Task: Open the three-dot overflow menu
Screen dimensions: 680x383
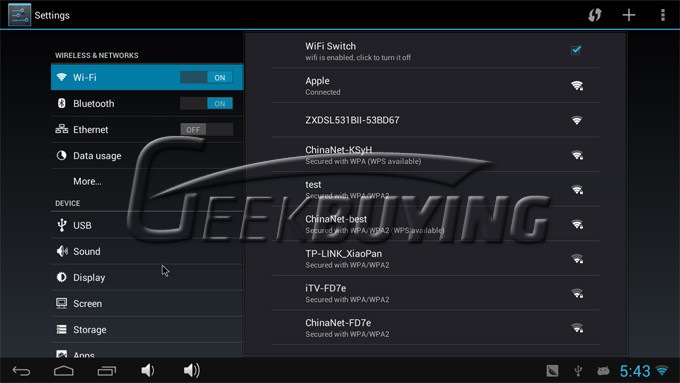Action: coord(663,15)
